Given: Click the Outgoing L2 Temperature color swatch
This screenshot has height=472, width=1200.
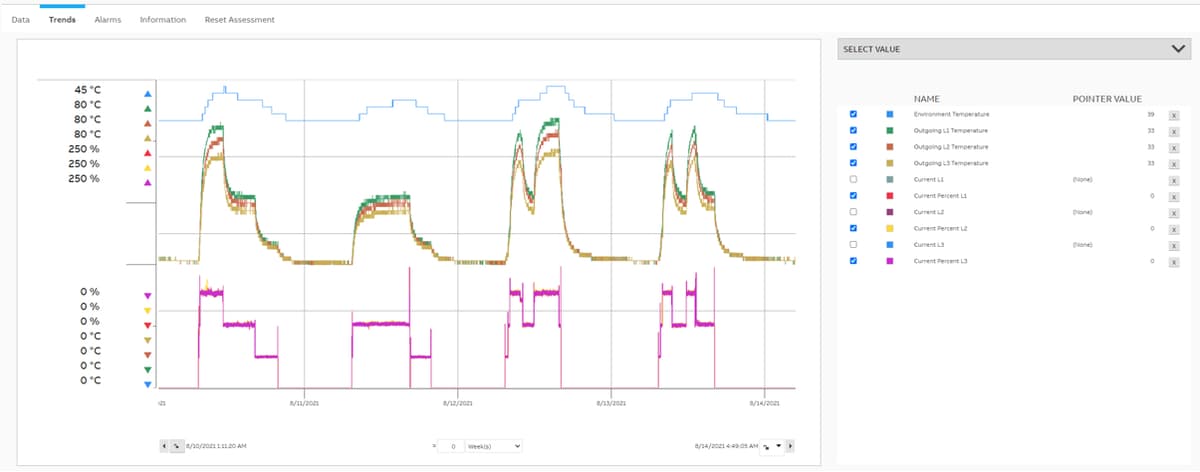Looking at the screenshot, I should [x=890, y=147].
